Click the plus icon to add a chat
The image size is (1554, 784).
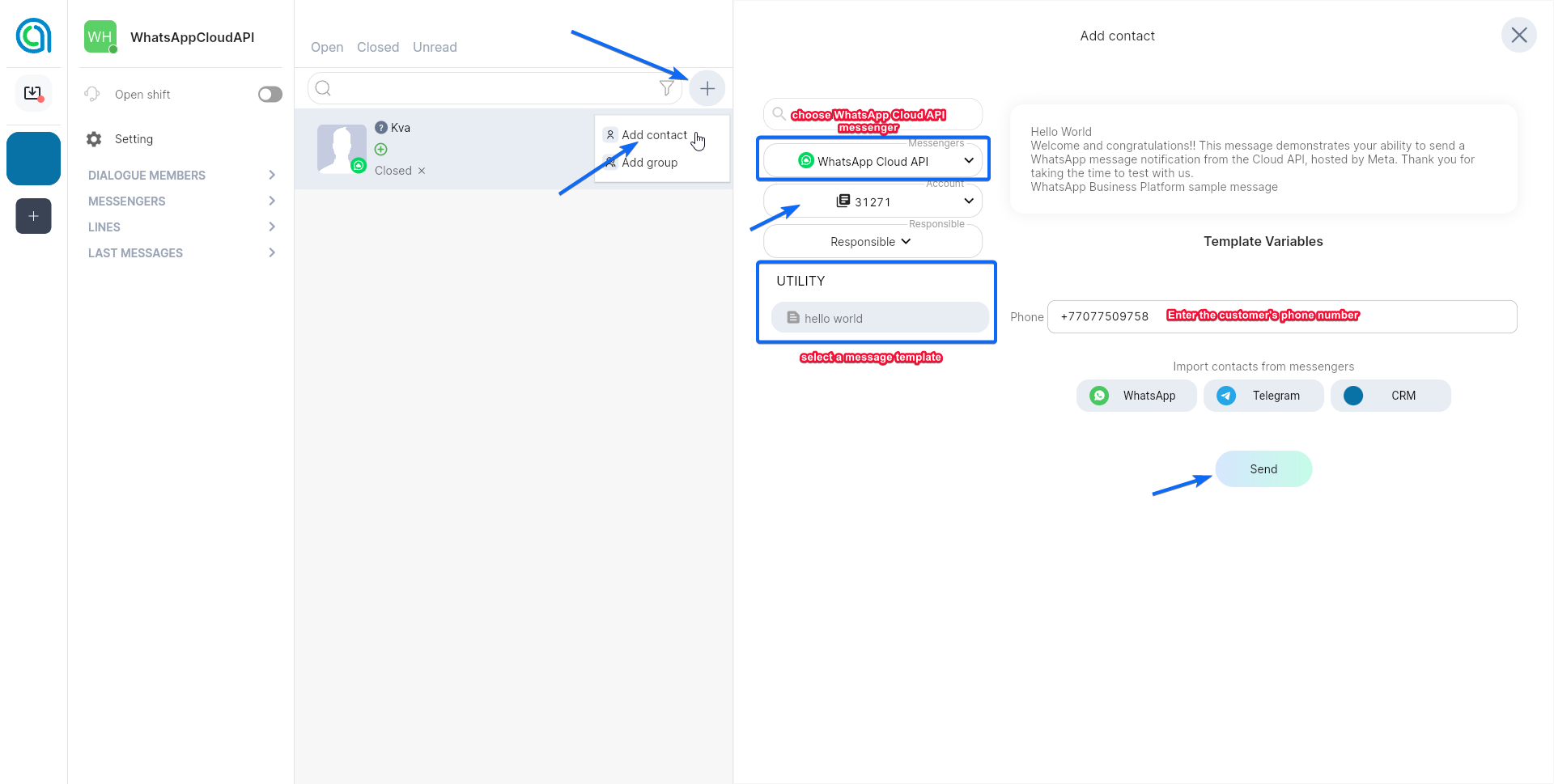click(707, 88)
